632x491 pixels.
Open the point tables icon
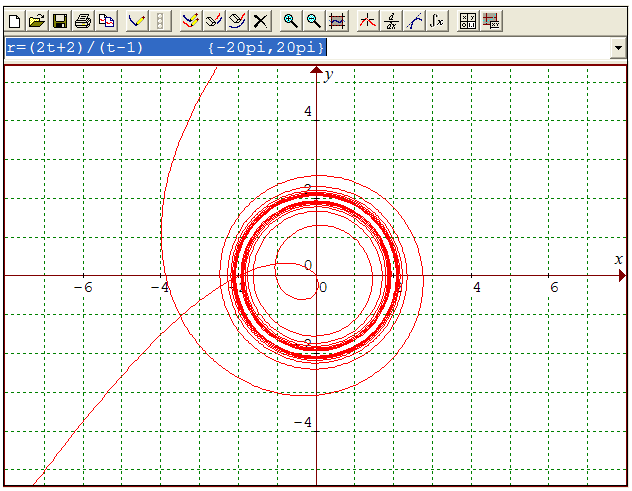[468, 21]
